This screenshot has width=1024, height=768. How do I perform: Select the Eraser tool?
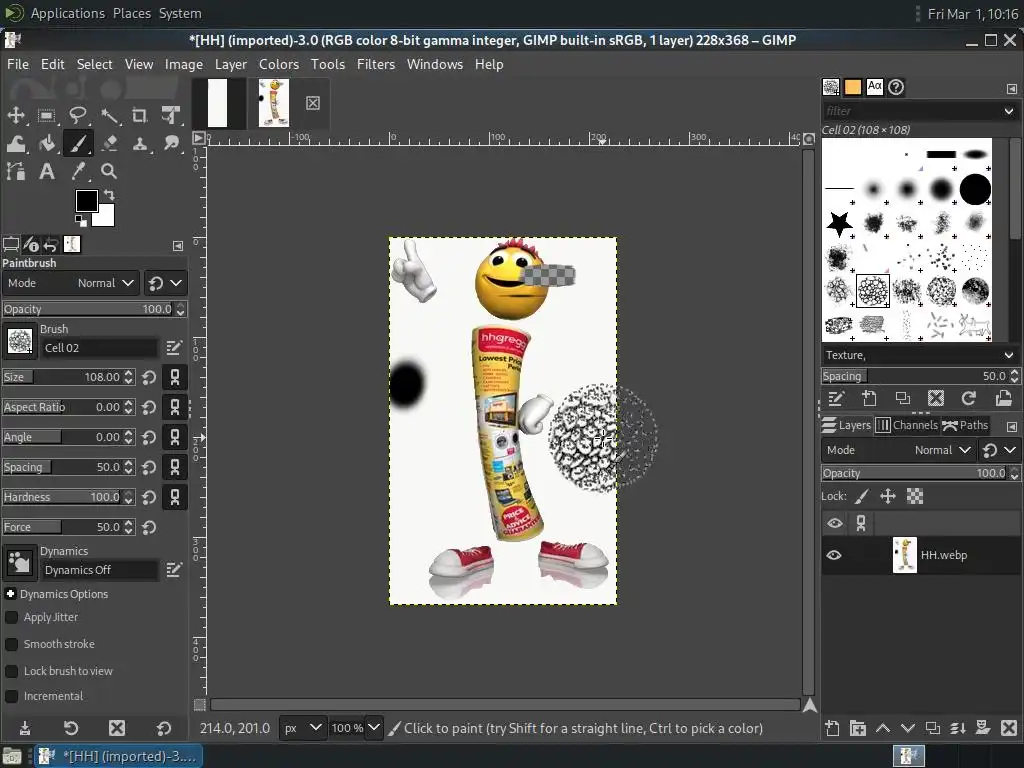(109, 144)
